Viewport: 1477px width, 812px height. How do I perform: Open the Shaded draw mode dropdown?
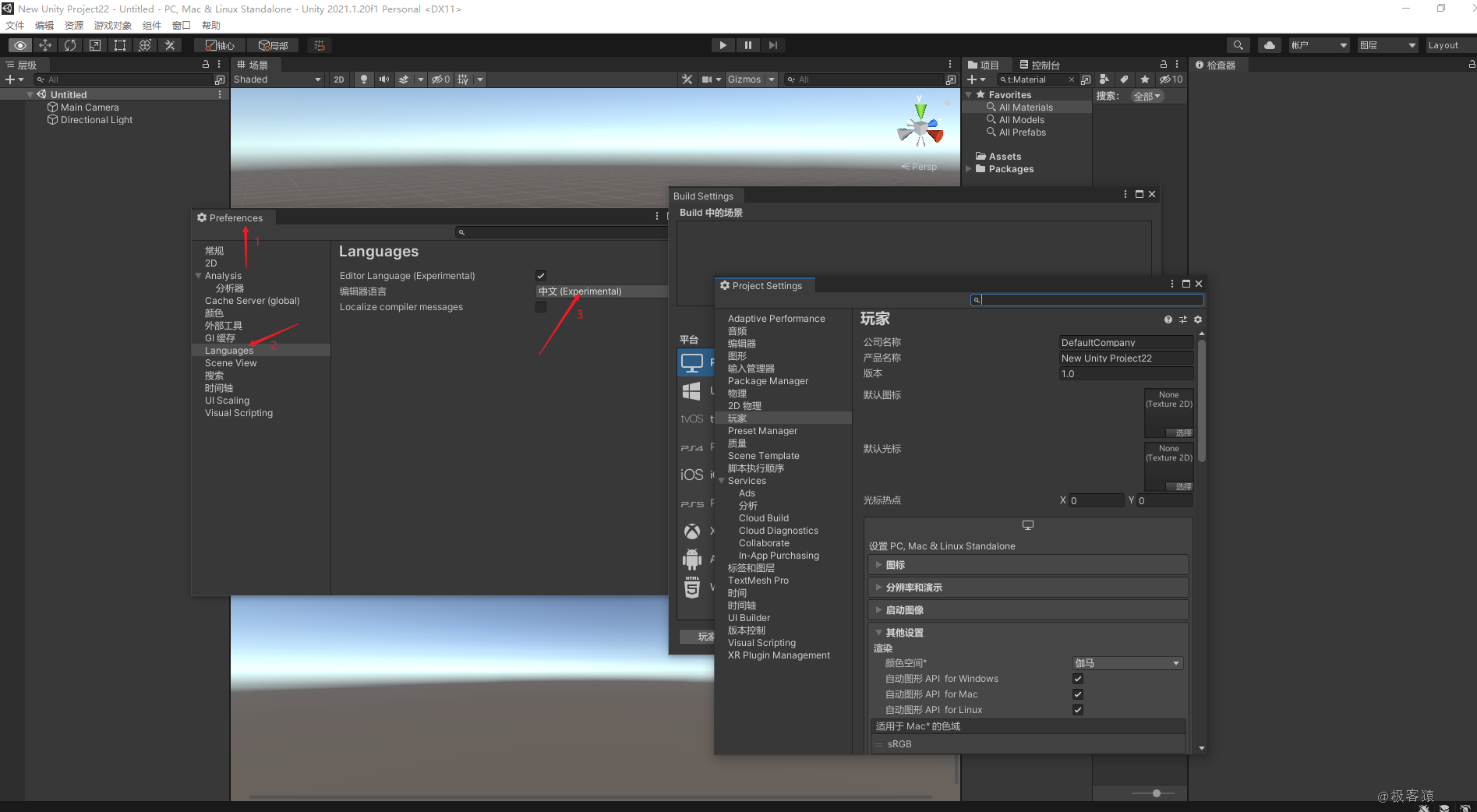(x=277, y=79)
